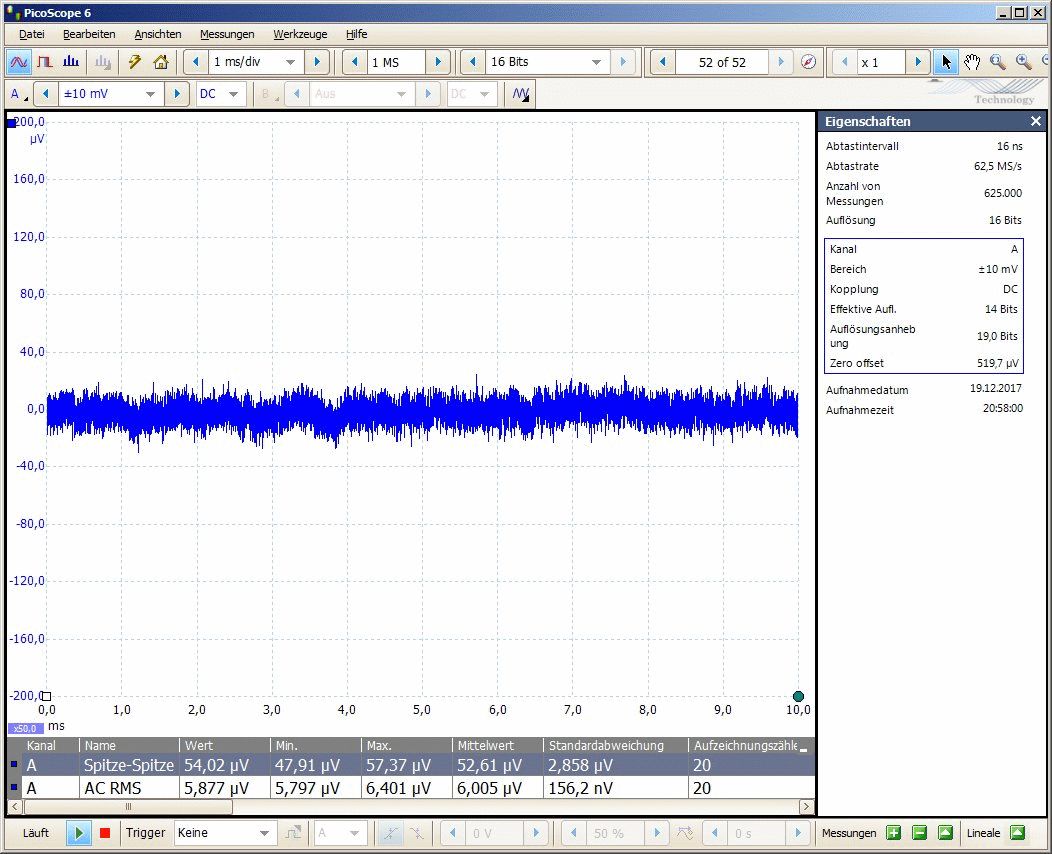Switch to oscilloscope mode icon
The height and width of the screenshot is (854, 1052).
coord(19,62)
